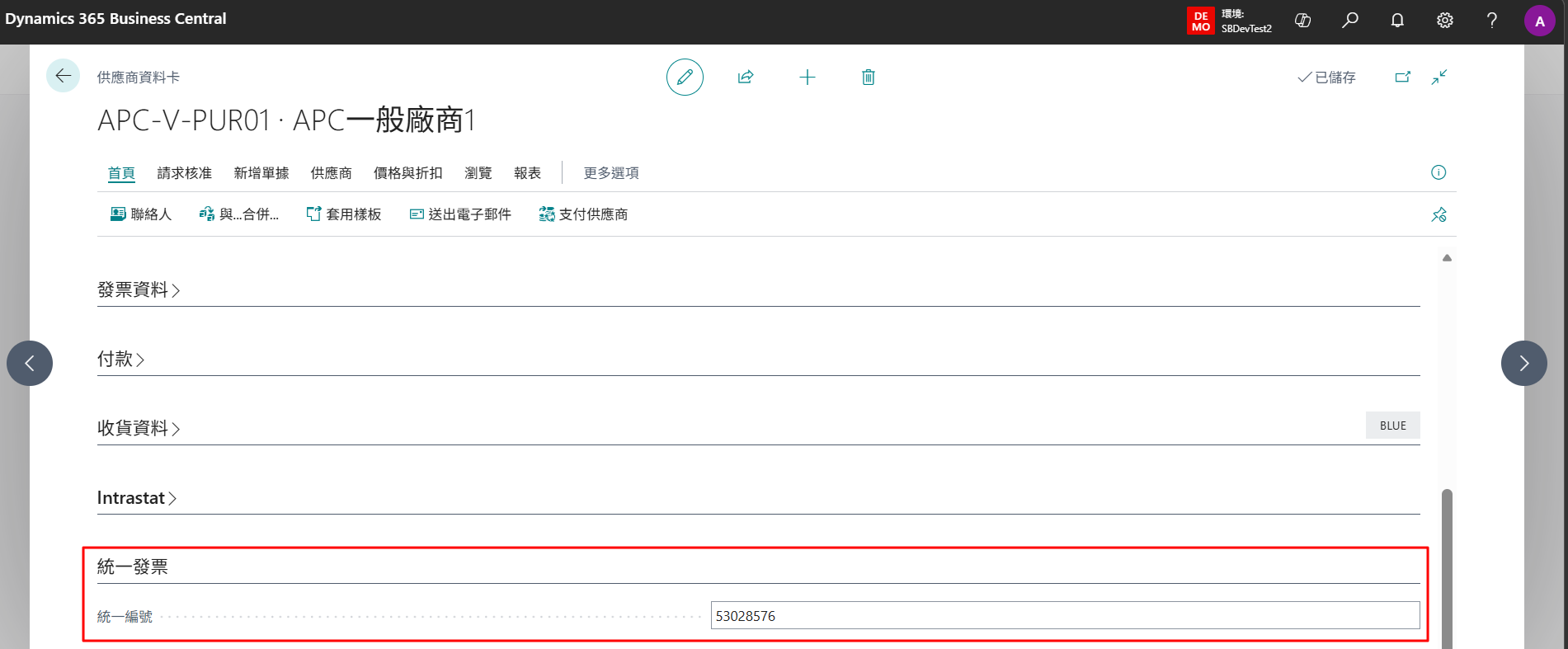Click the back arrow button
The image size is (1568, 649).
pyautogui.click(x=63, y=76)
